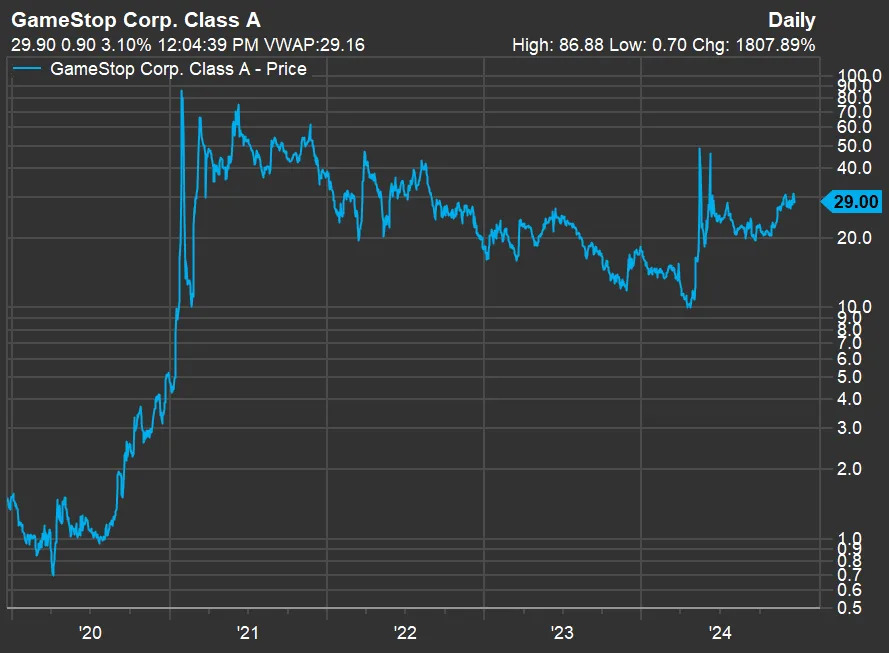
Task: Click the 6.0 y-axis price label
Action: click(x=849, y=359)
